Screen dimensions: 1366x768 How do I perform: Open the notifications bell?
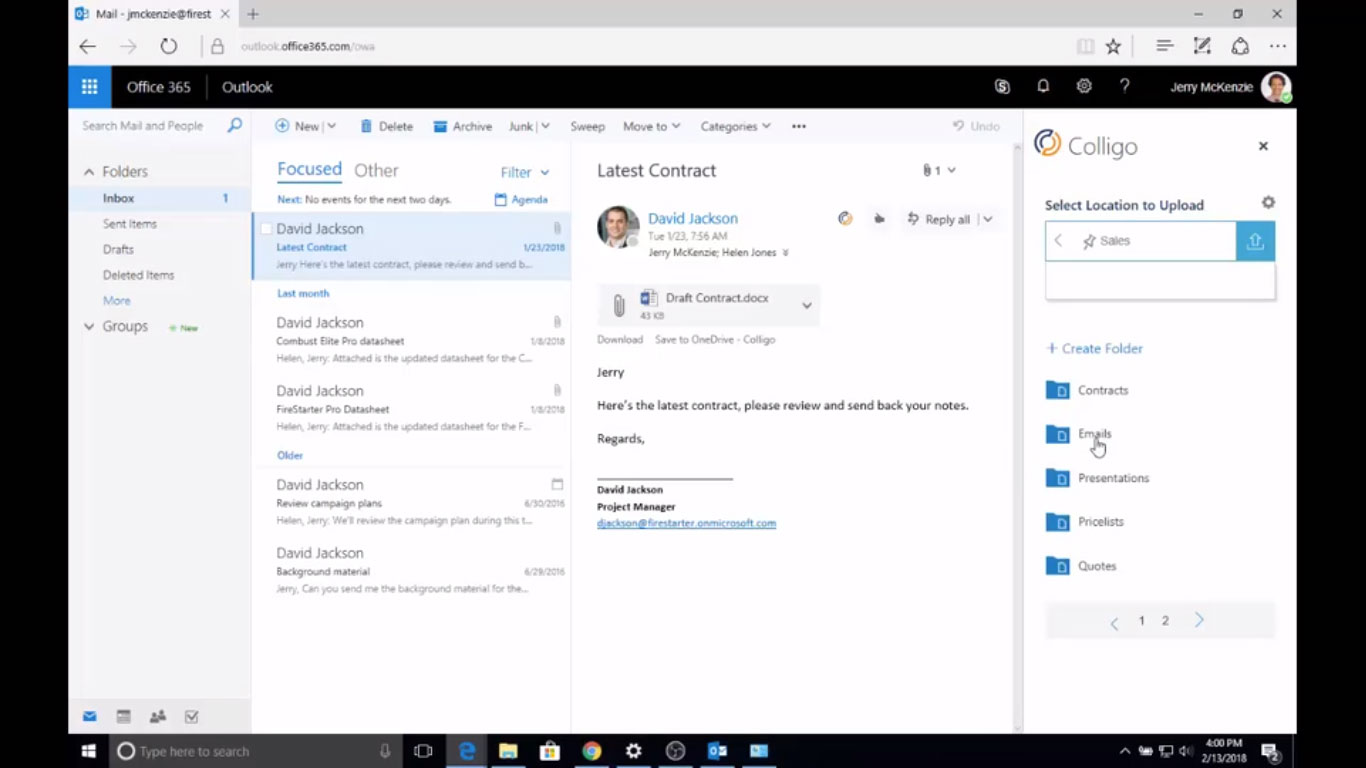coord(1043,87)
